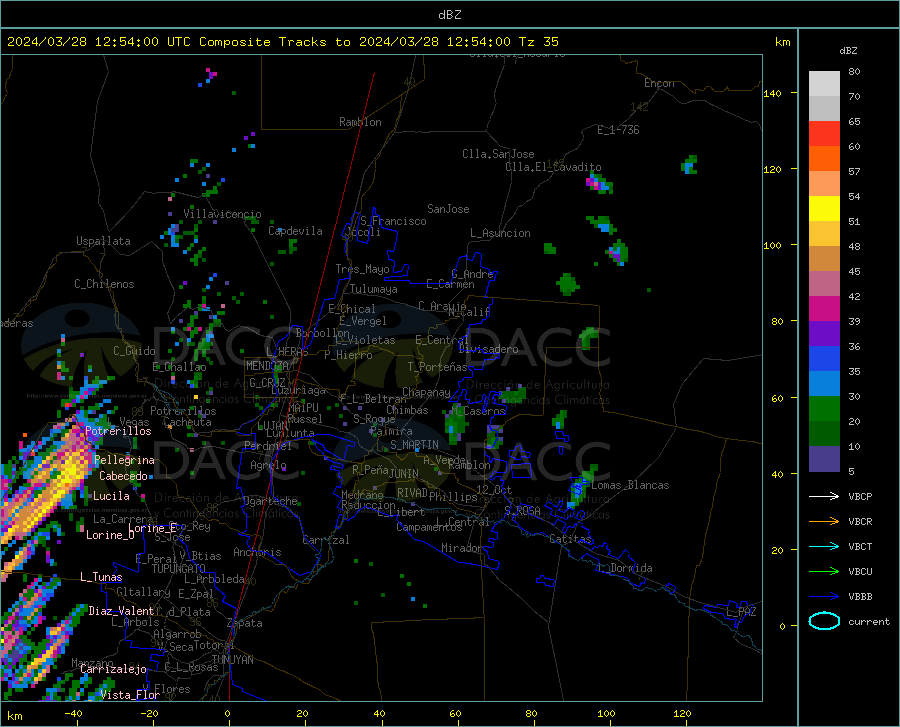Click the strong echo cell near Clla.El_Cavadito
Viewport: 900px width, 727px height.
point(599,184)
